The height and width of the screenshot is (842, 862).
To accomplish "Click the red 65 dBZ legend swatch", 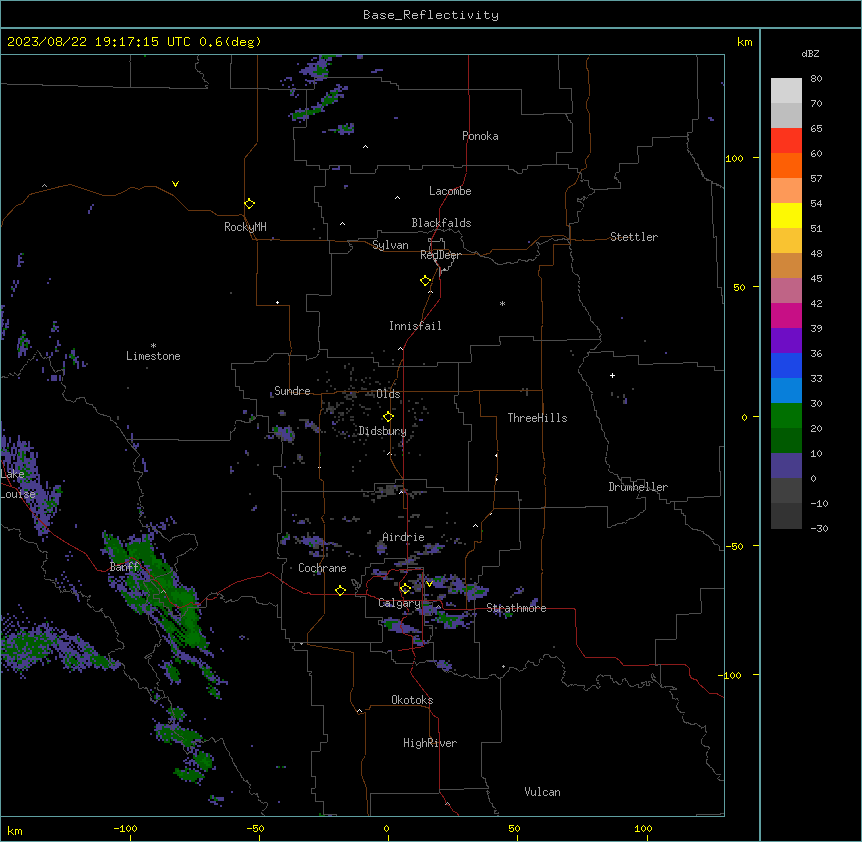I will [786, 141].
